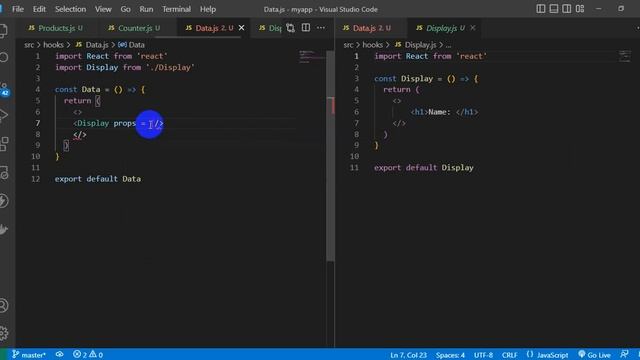Open the Selection menu
This screenshot has width=640, height=360.
point(71,9)
